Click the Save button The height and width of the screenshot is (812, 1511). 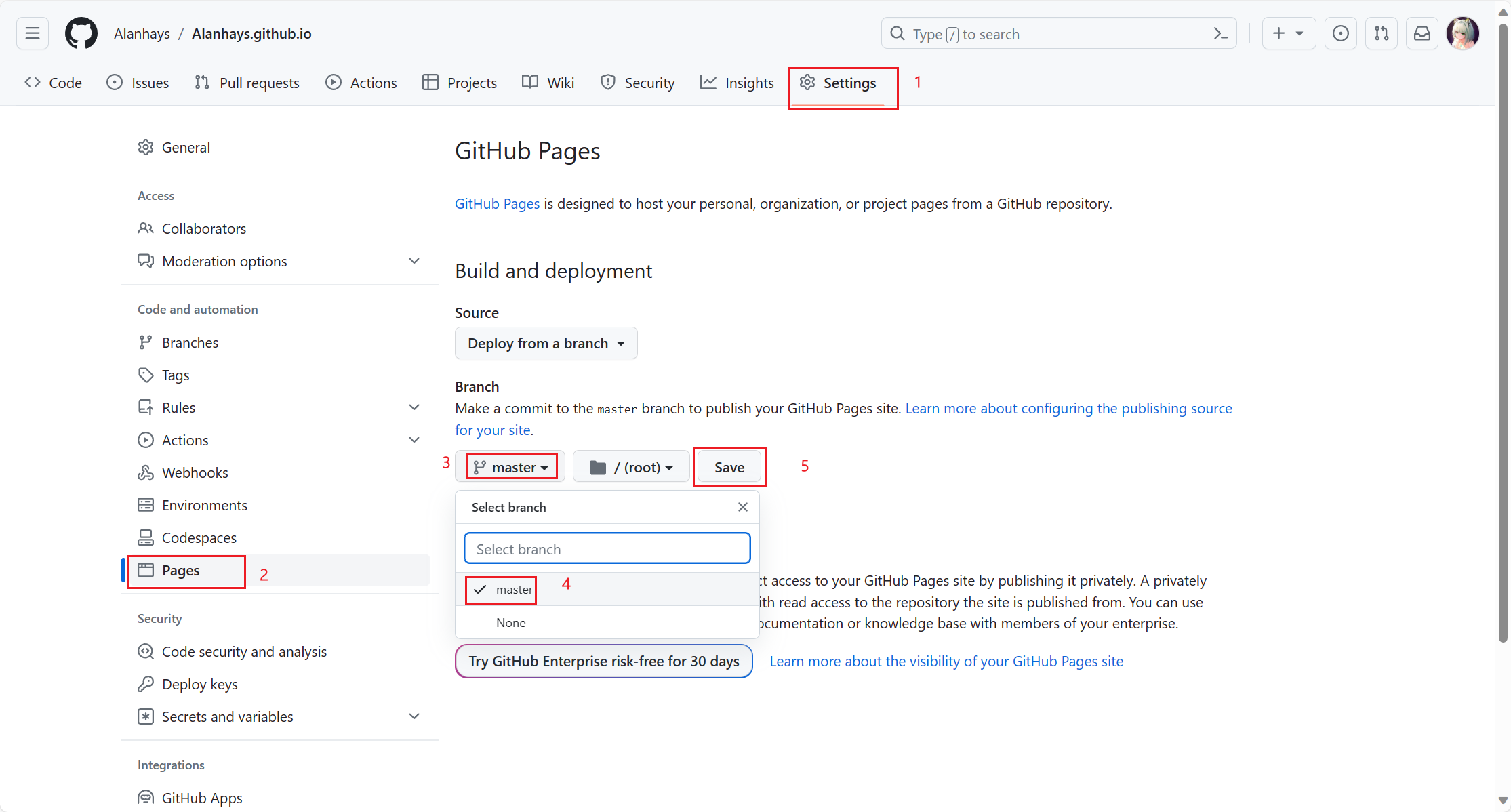(729, 467)
